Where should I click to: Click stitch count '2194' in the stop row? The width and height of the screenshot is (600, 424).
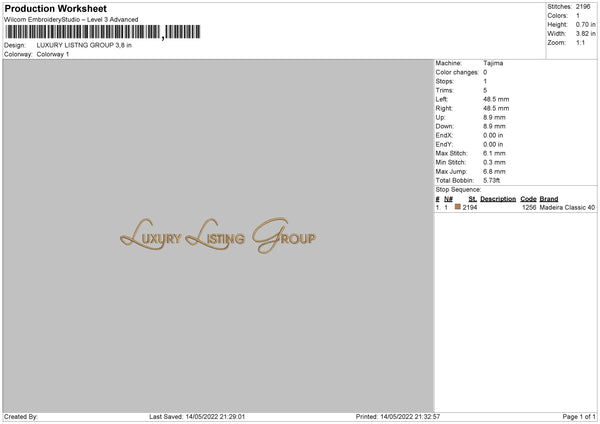pyautogui.click(x=470, y=207)
